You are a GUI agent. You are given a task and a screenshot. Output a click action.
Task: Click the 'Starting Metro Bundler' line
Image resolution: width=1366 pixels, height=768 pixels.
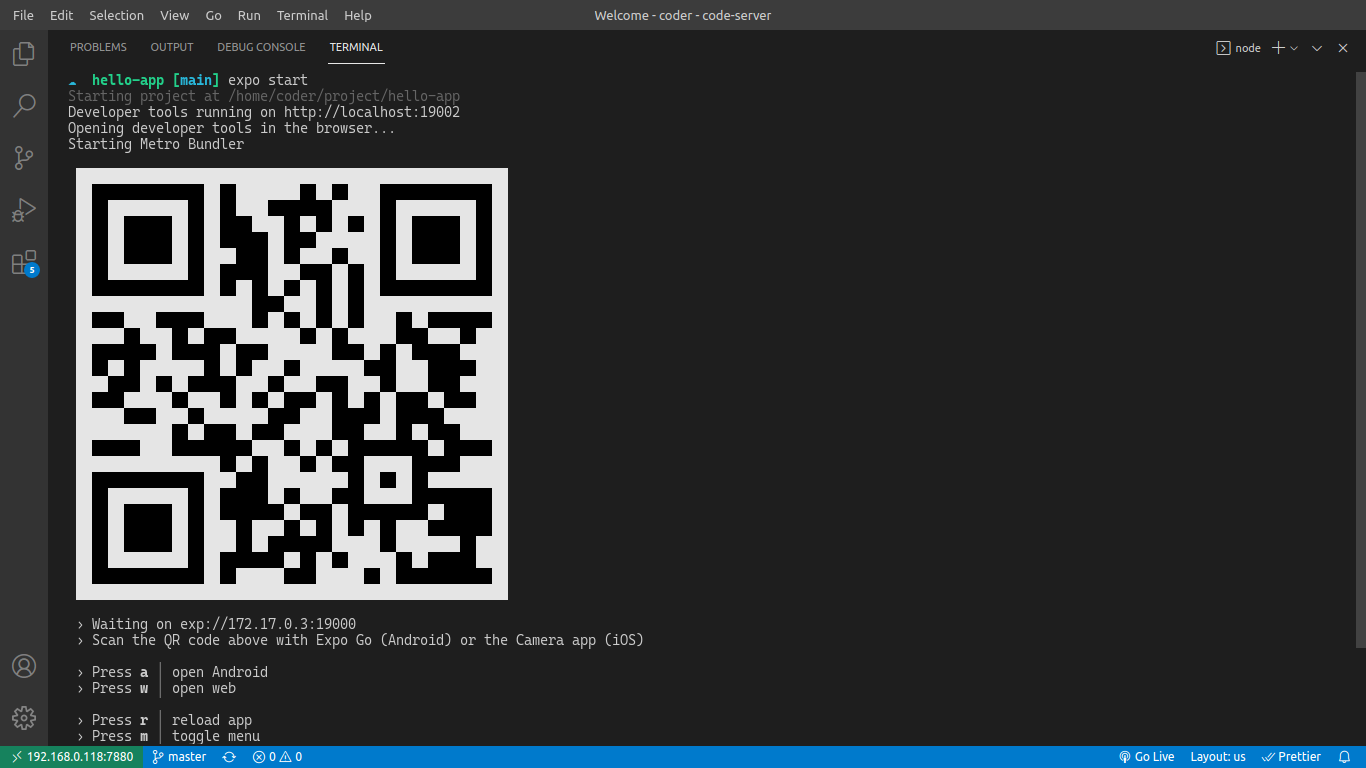156,144
